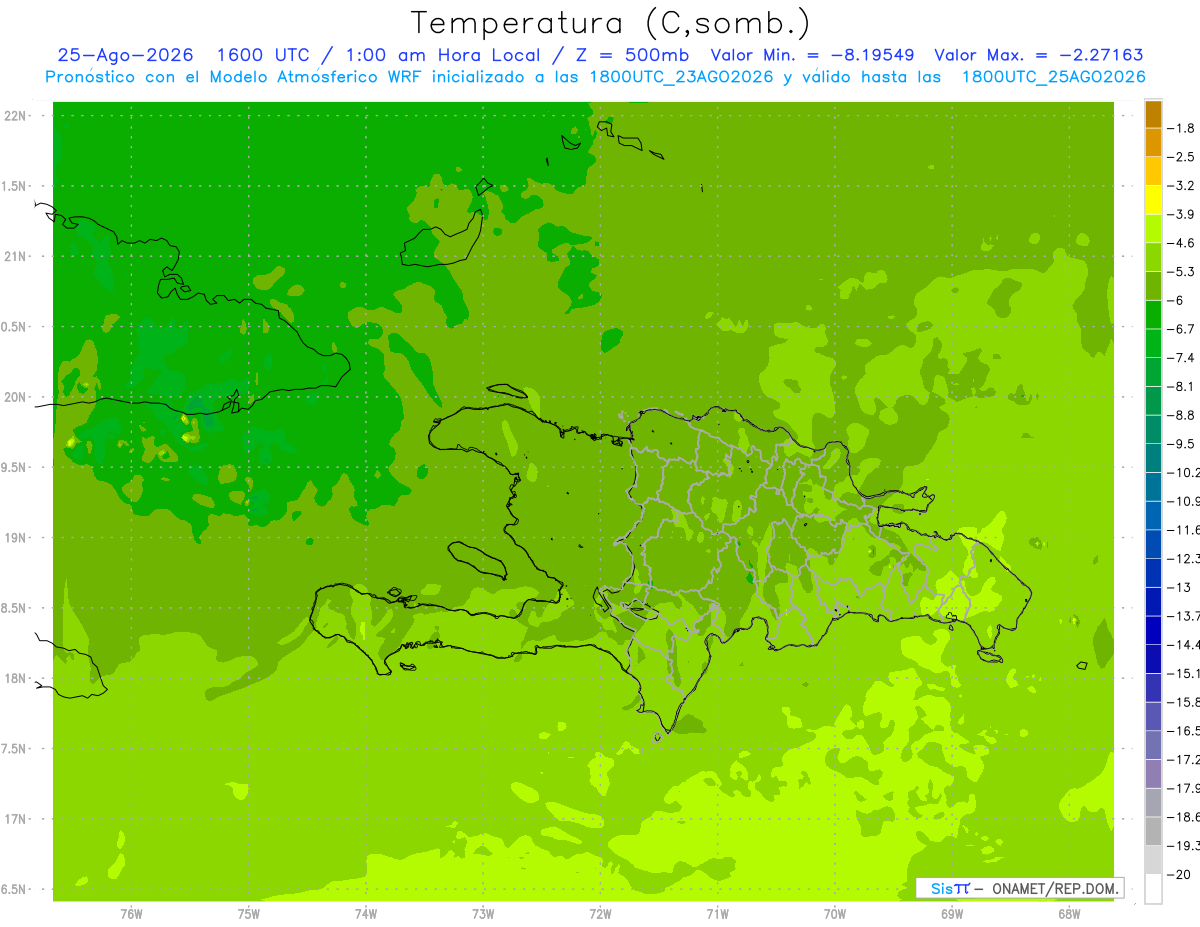The width and height of the screenshot is (1200, 927).
Task: Click the '21N' latitude label
Action: 15,256
